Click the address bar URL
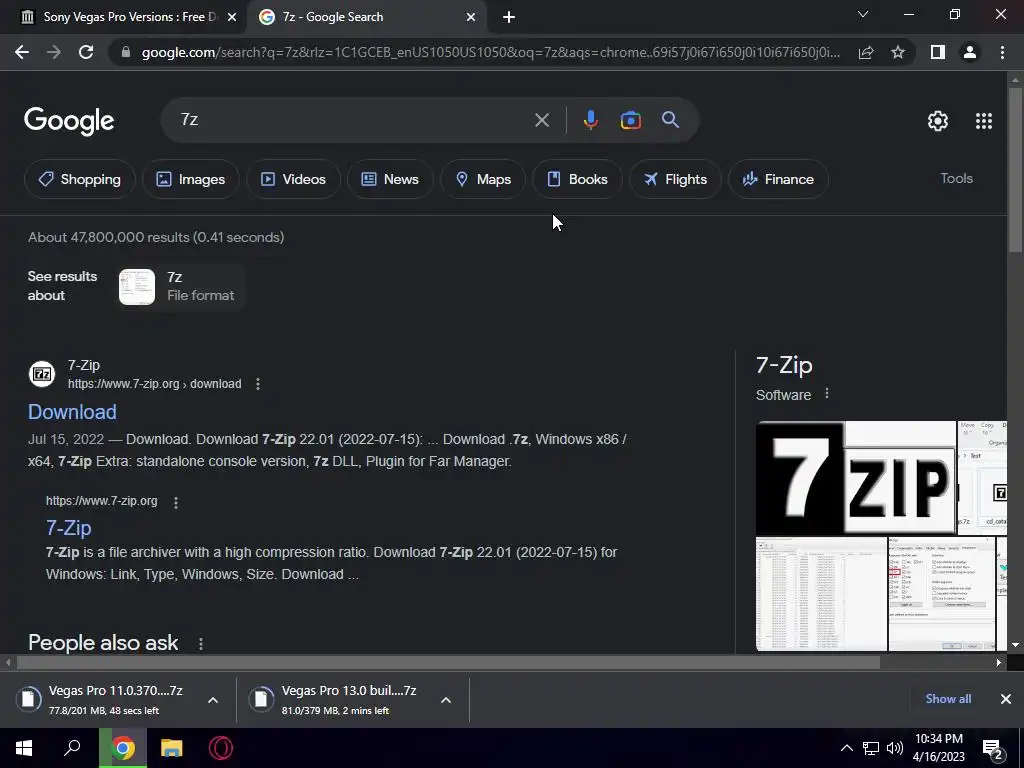The width and height of the screenshot is (1024, 768). [490, 52]
